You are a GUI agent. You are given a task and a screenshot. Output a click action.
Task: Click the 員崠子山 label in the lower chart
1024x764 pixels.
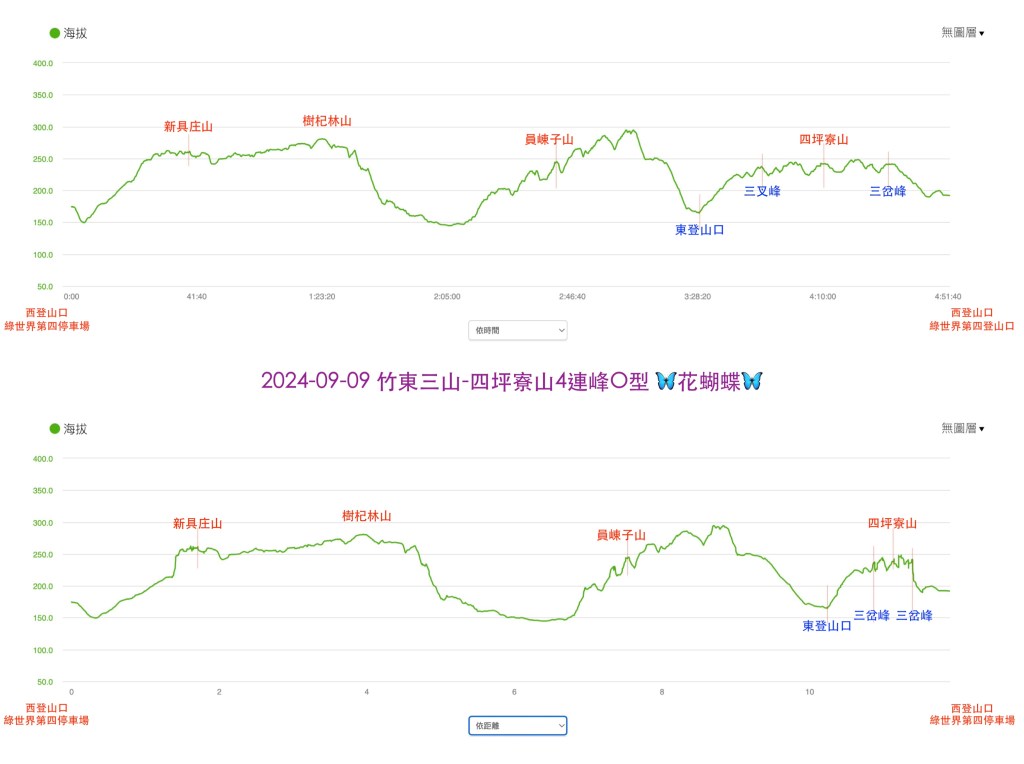coord(621,536)
